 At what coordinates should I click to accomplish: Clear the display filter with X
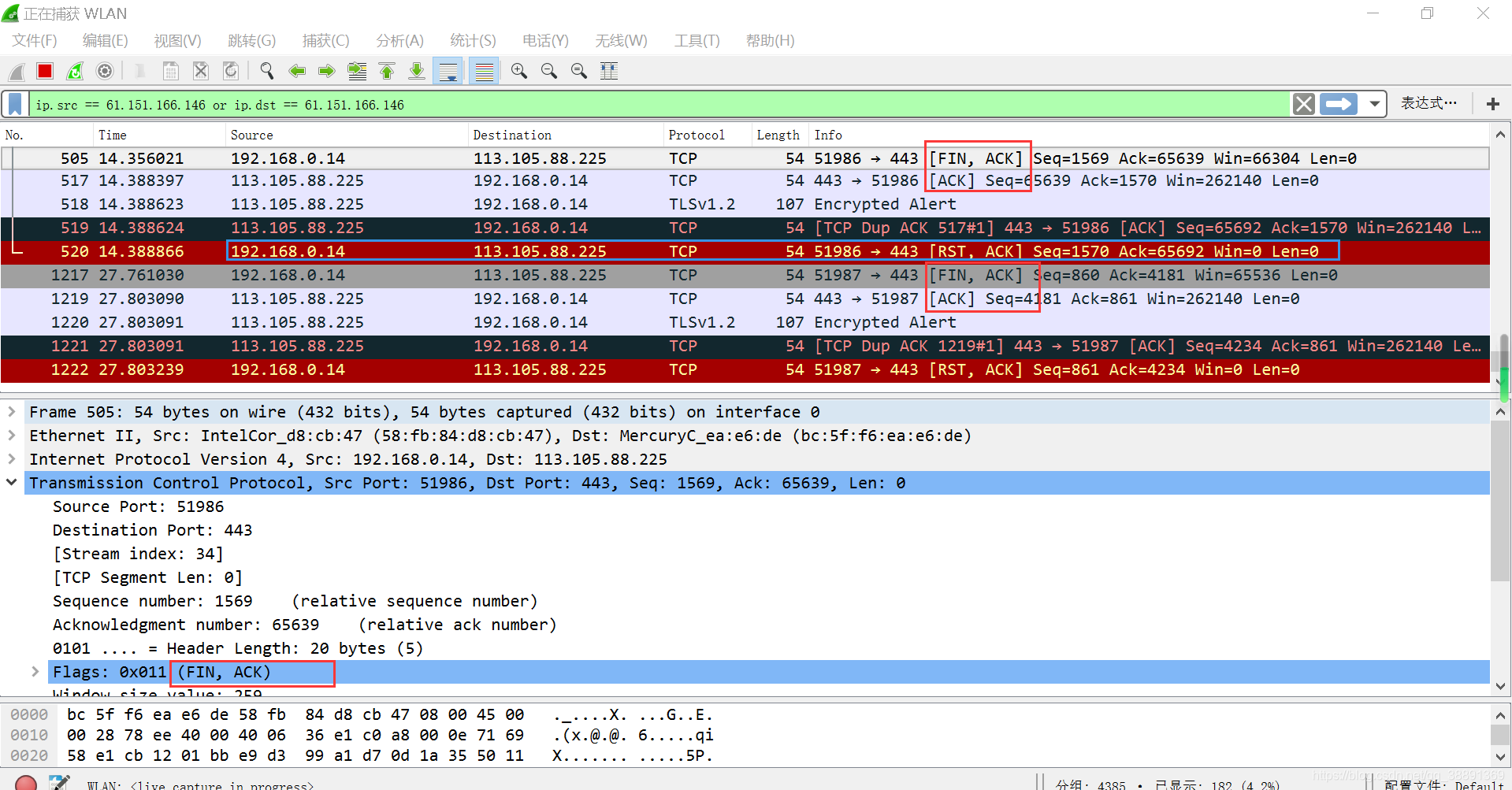tap(1304, 104)
